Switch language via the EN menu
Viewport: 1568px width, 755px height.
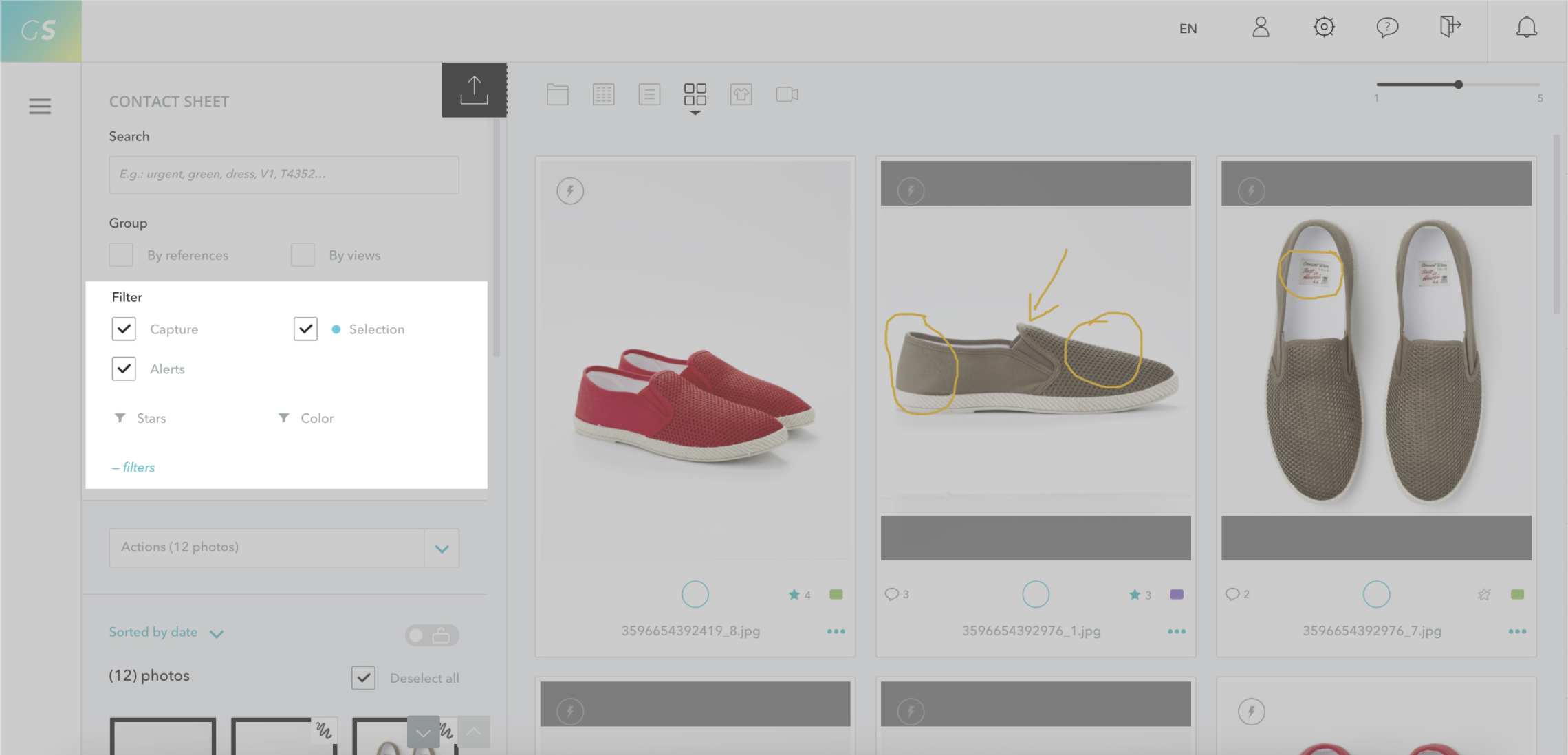(1188, 29)
